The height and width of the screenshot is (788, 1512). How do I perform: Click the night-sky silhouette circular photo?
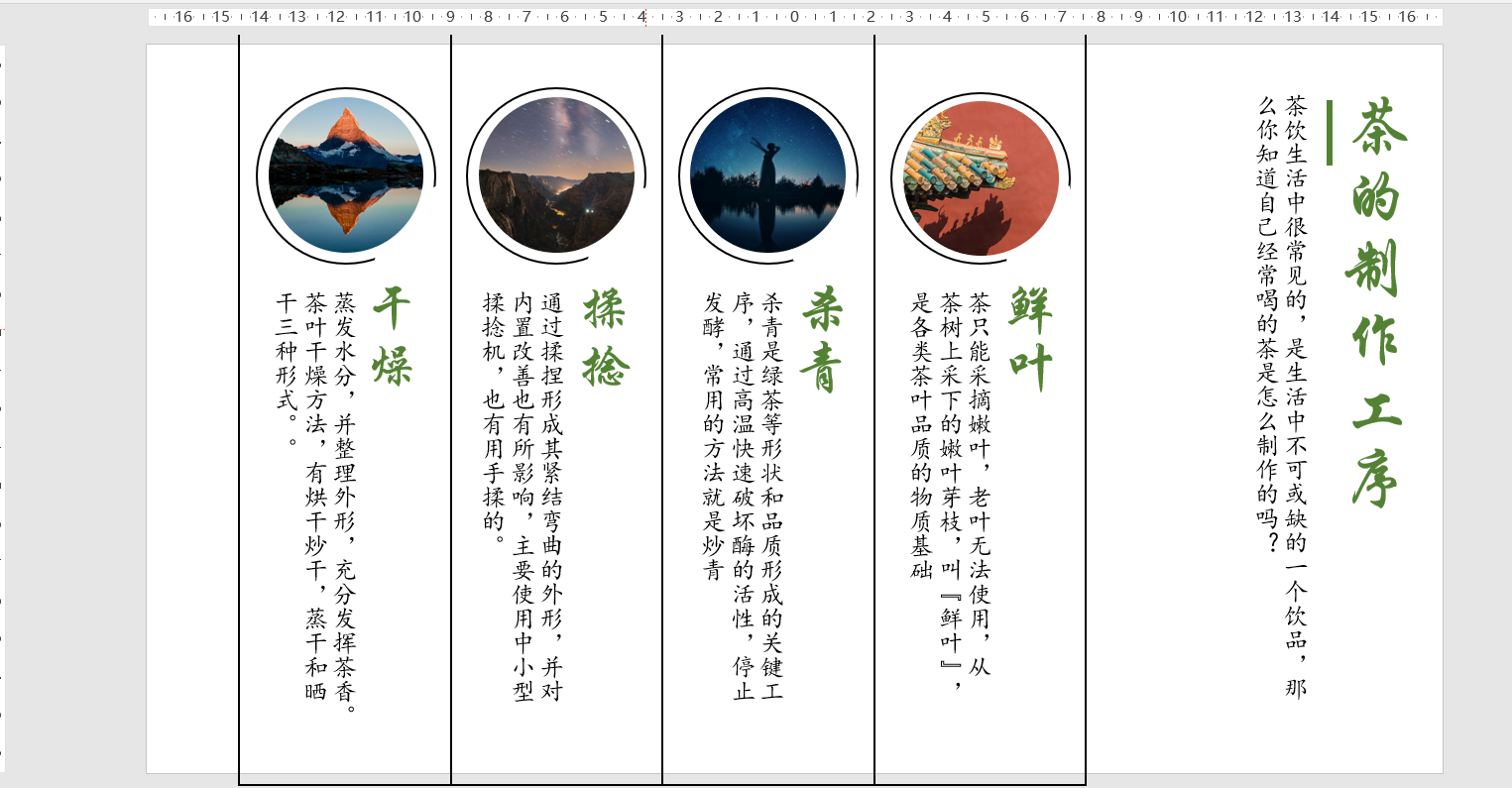click(x=768, y=173)
